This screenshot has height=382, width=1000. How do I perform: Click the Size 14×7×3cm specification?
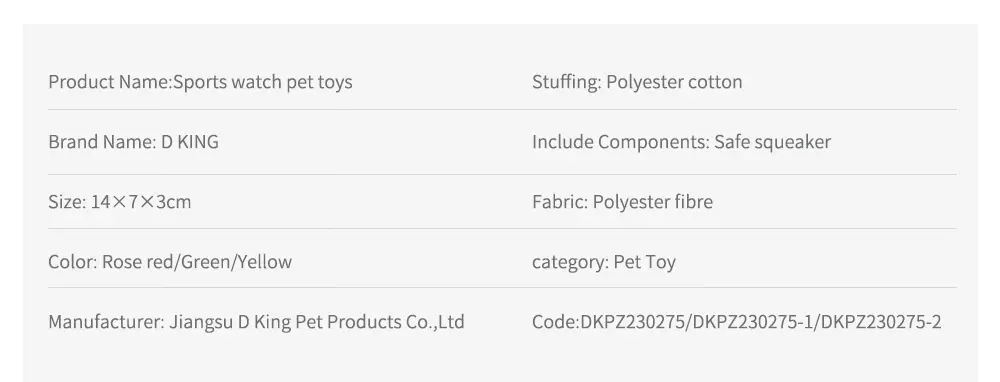tap(120, 202)
